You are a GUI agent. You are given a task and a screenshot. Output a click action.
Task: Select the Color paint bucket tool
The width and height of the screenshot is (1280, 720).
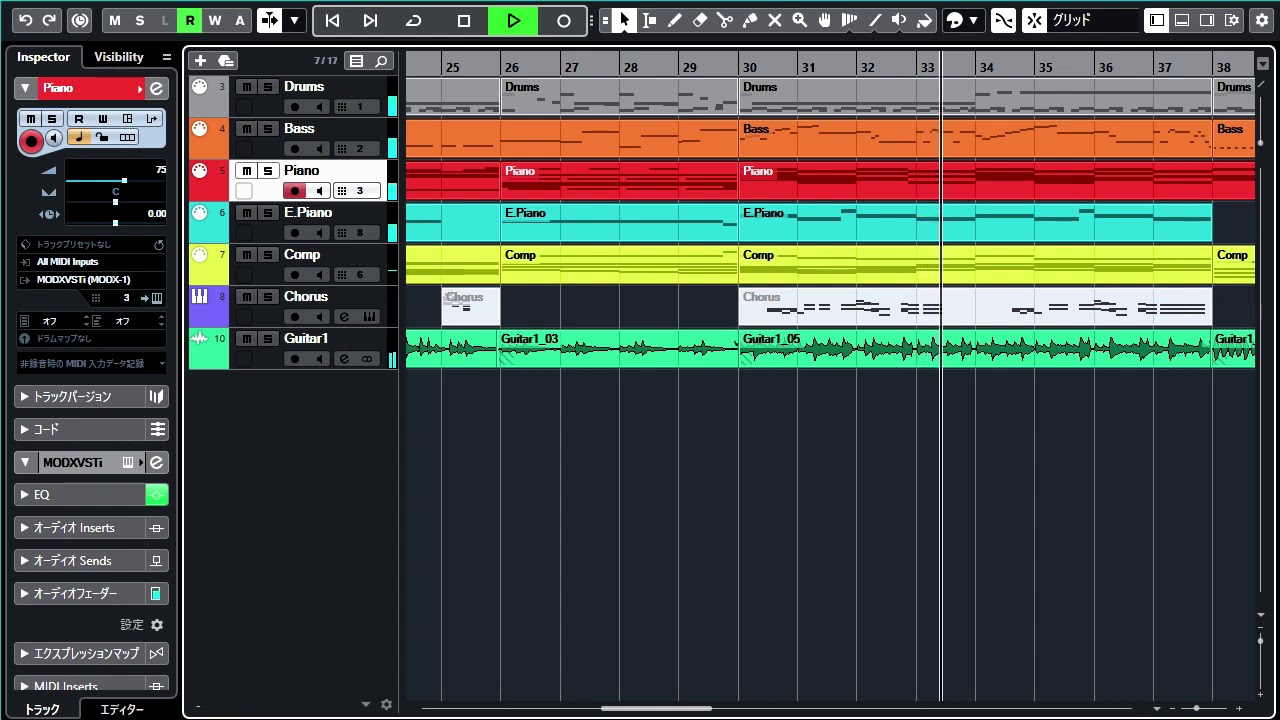924,20
